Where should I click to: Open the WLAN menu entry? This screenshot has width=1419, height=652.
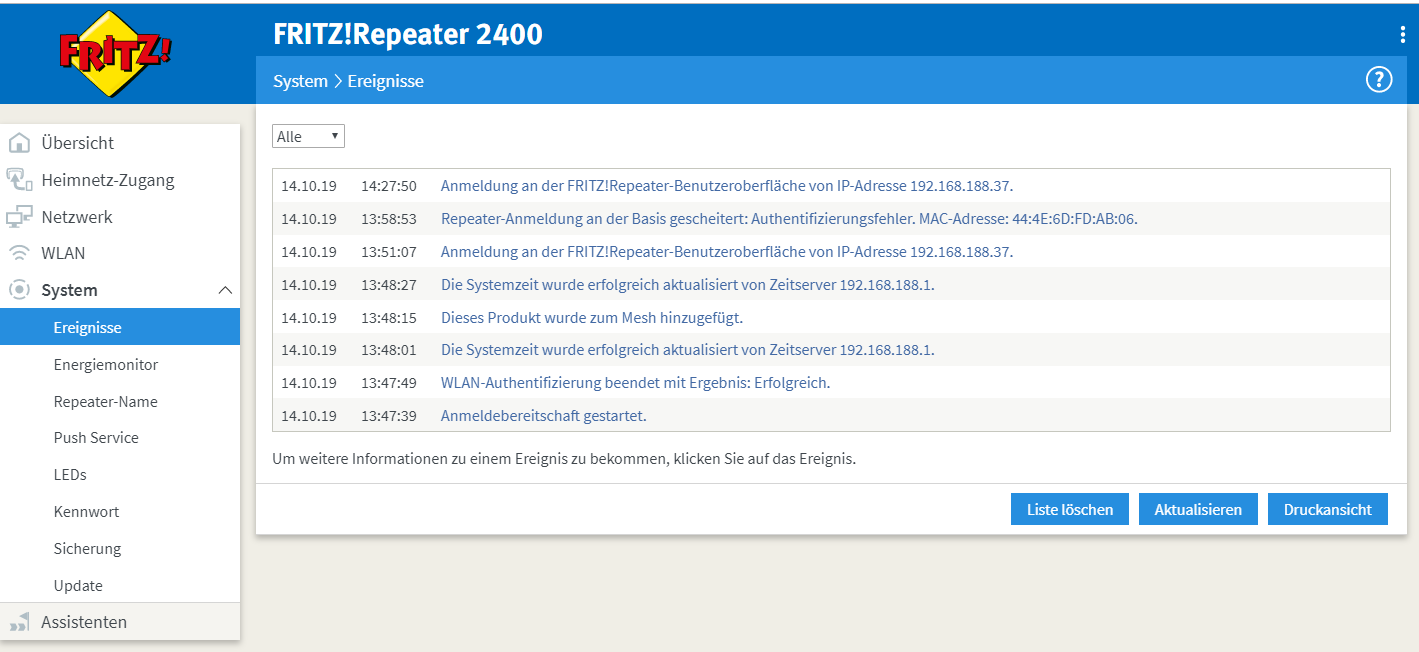(63, 253)
